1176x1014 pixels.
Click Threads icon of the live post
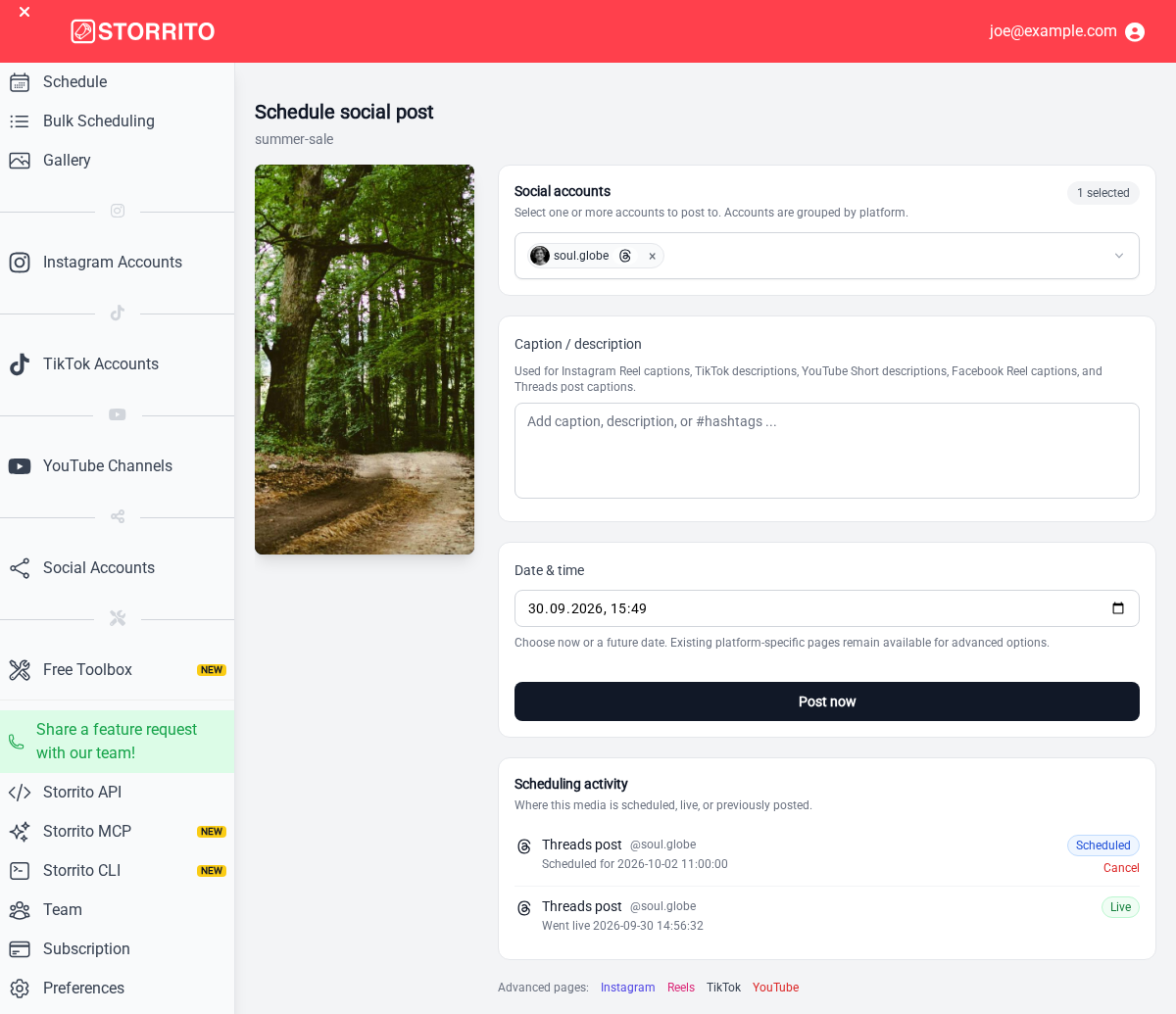(524, 907)
